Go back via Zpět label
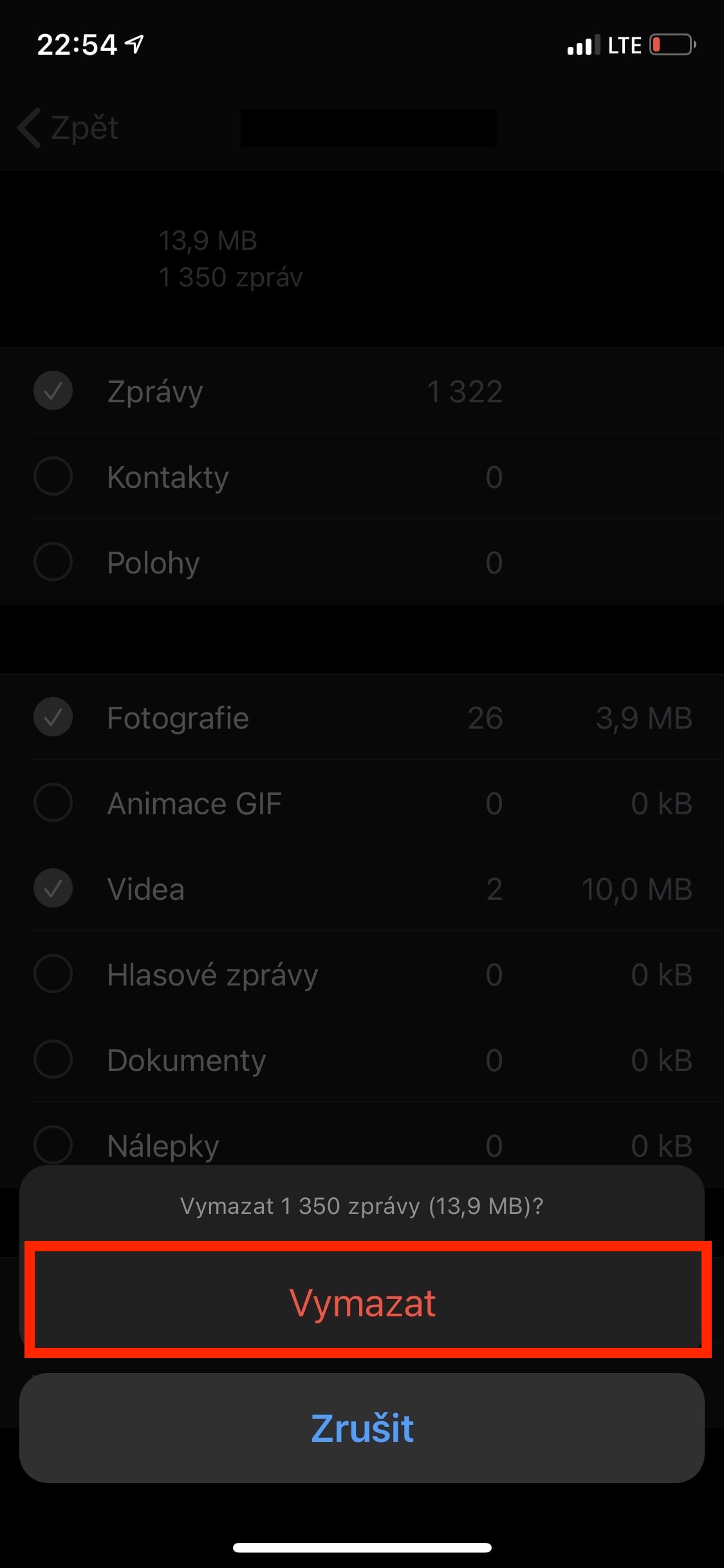The width and height of the screenshot is (724, 1568). pyautogui.click(x=84, y=127)
